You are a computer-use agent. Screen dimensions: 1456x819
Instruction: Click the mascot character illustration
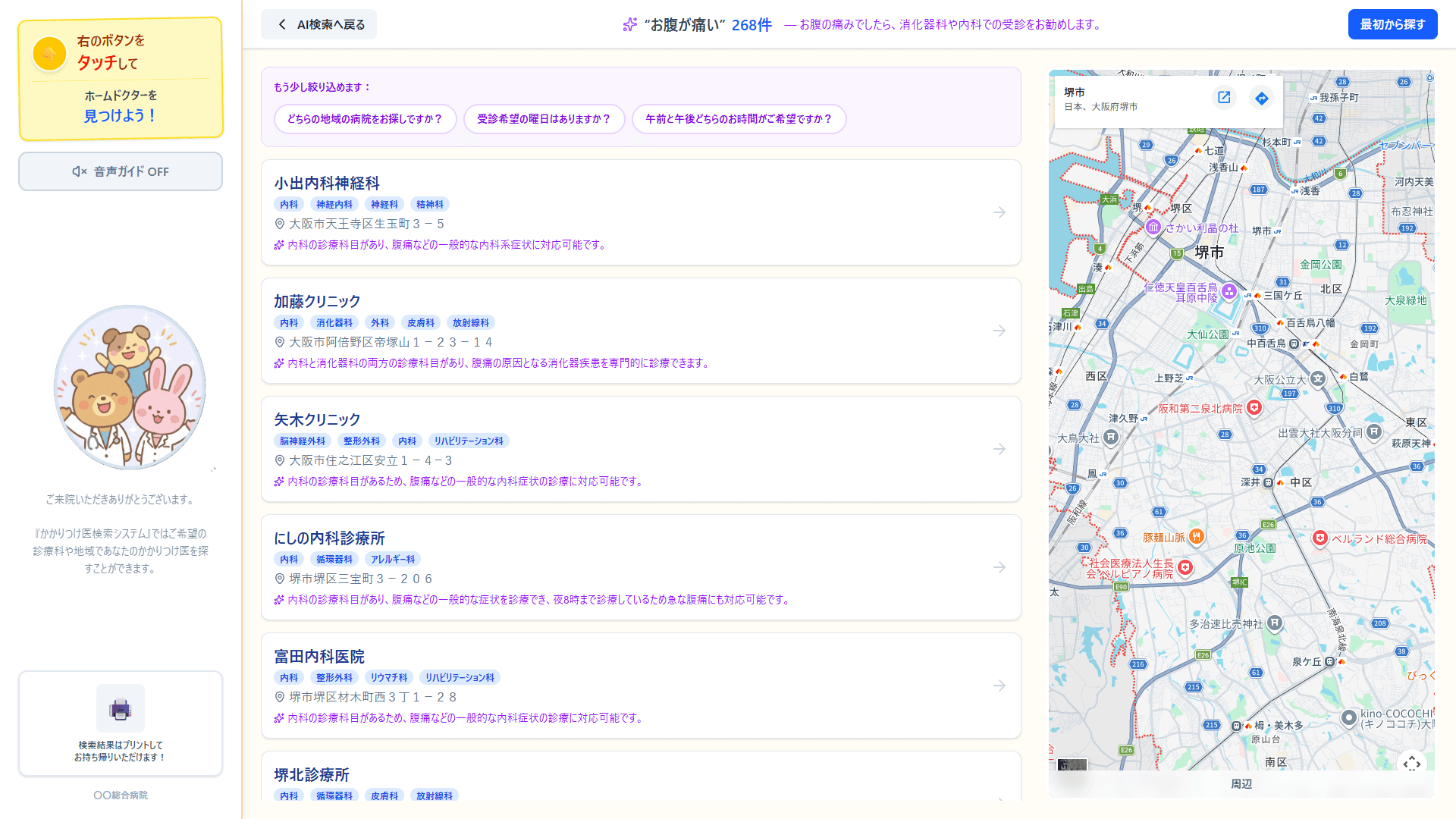[x=129, y=387]
